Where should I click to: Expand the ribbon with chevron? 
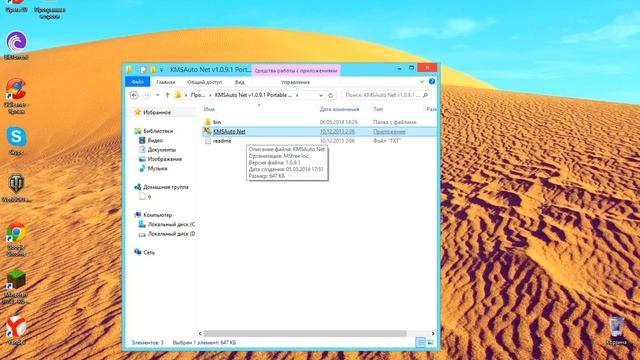coord(422,82)
